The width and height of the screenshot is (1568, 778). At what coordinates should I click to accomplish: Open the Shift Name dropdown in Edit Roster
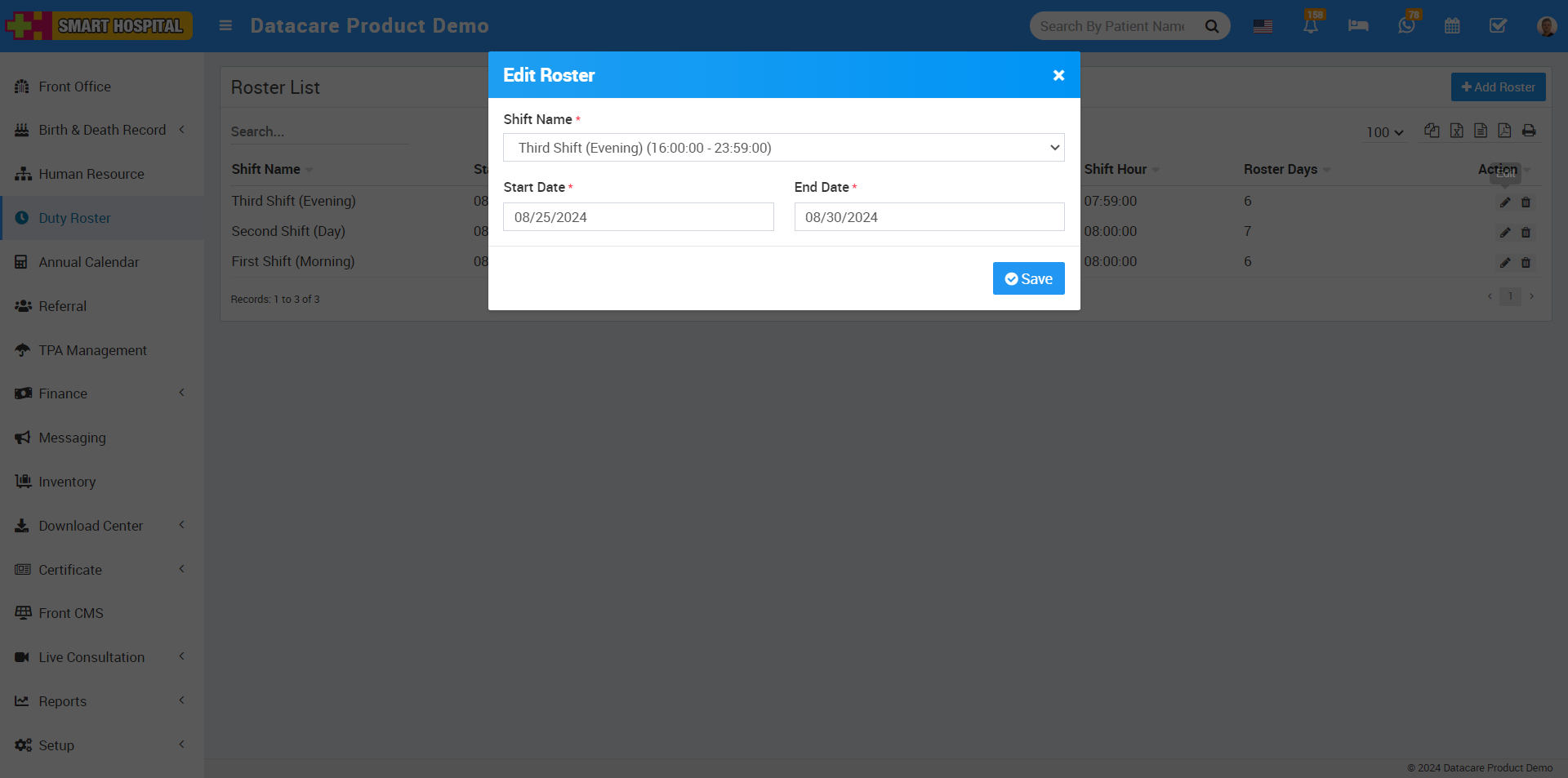click(783, 148)
